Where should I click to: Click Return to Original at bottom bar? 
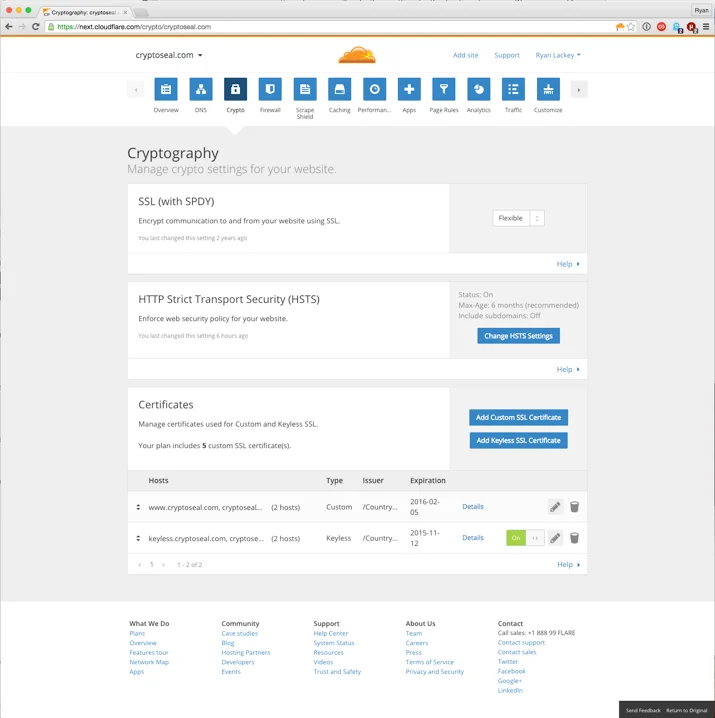click(x=687, y=710)
